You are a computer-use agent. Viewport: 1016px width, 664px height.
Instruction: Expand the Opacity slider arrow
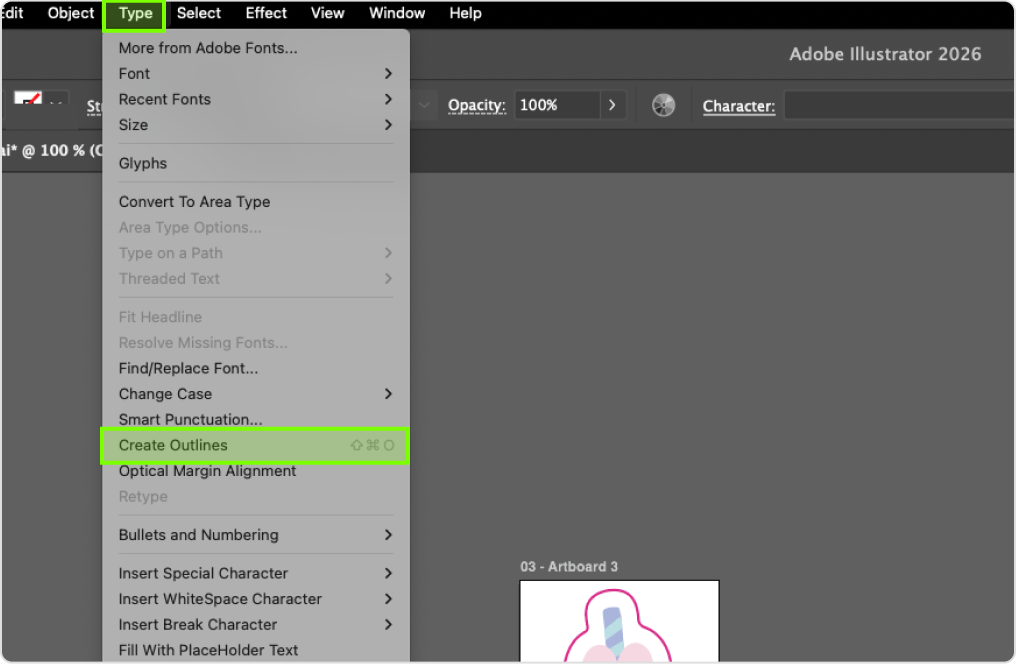(x=613, y=105)
